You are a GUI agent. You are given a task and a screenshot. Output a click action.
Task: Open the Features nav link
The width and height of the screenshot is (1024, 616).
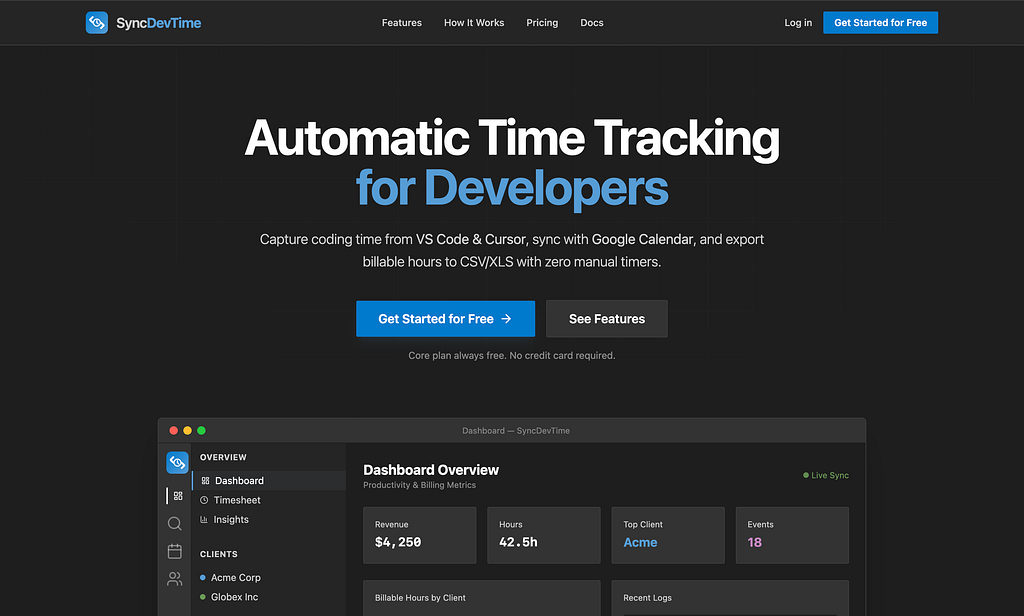(x=402, y=23)
